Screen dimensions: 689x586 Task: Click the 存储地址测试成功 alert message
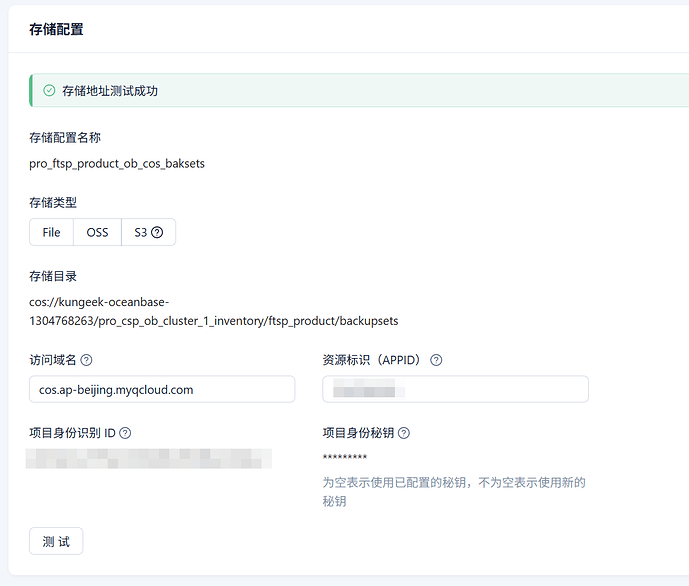pyautogui.click(x=110, y=90)
